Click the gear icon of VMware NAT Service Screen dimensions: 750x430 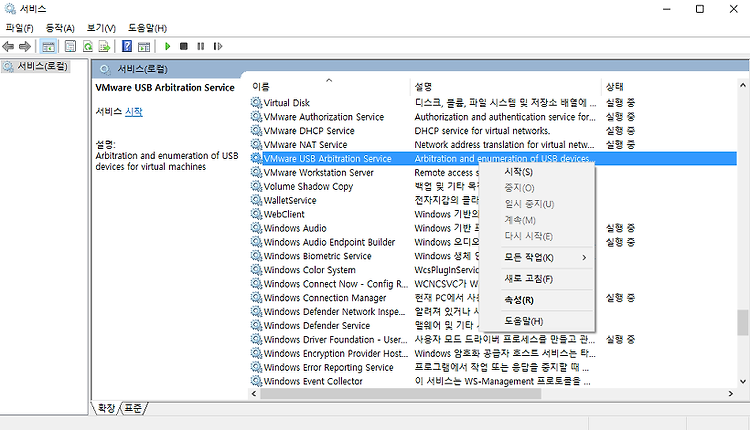tap(256, 144)
